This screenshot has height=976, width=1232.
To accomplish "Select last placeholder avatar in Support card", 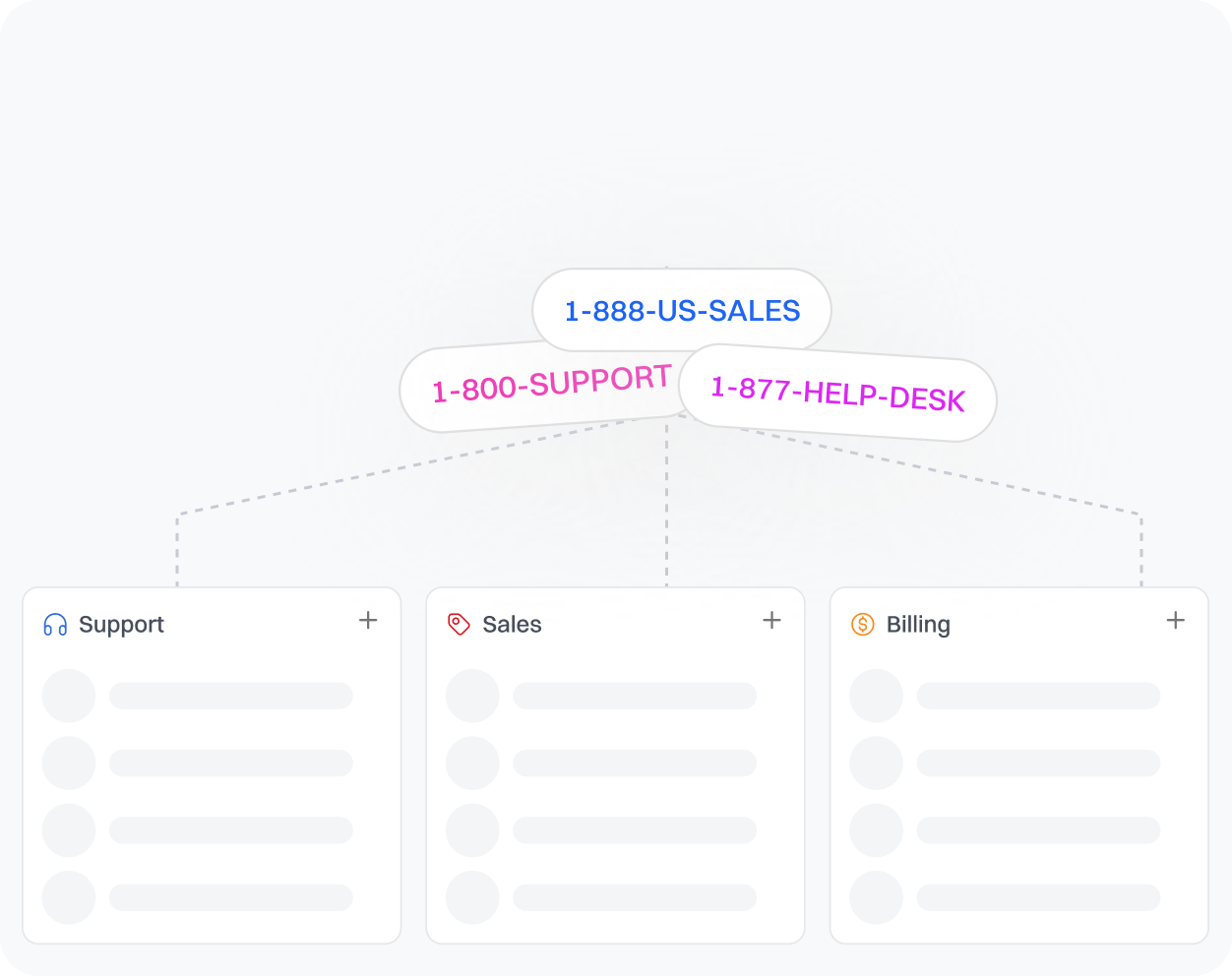I will 69,897.
